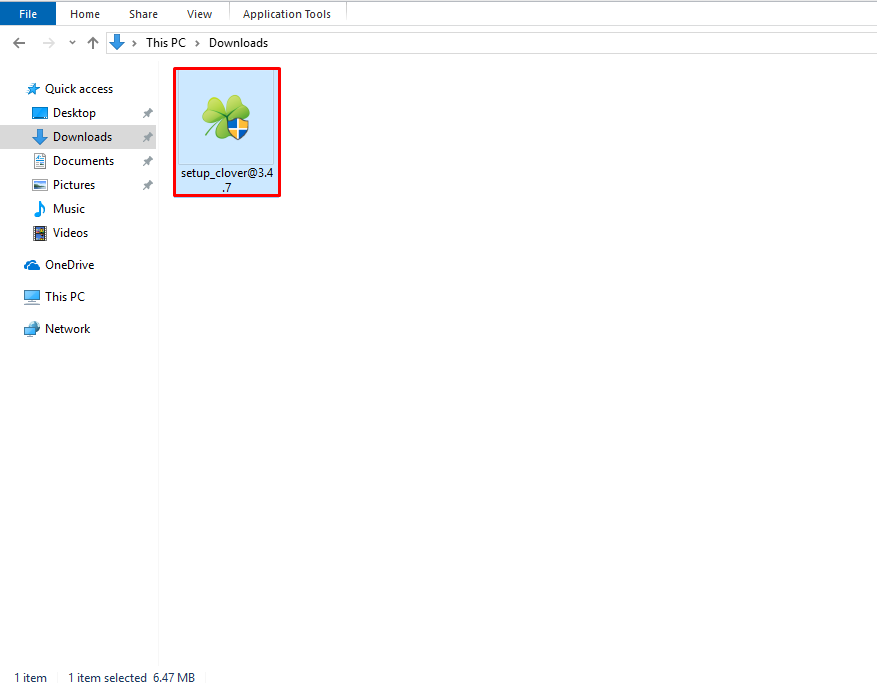Image resolution: width=877 pixels, height=689 pixels.
Task: Click the Videos film strip icon
Action: pyautogui.click(x=40, y=233)
